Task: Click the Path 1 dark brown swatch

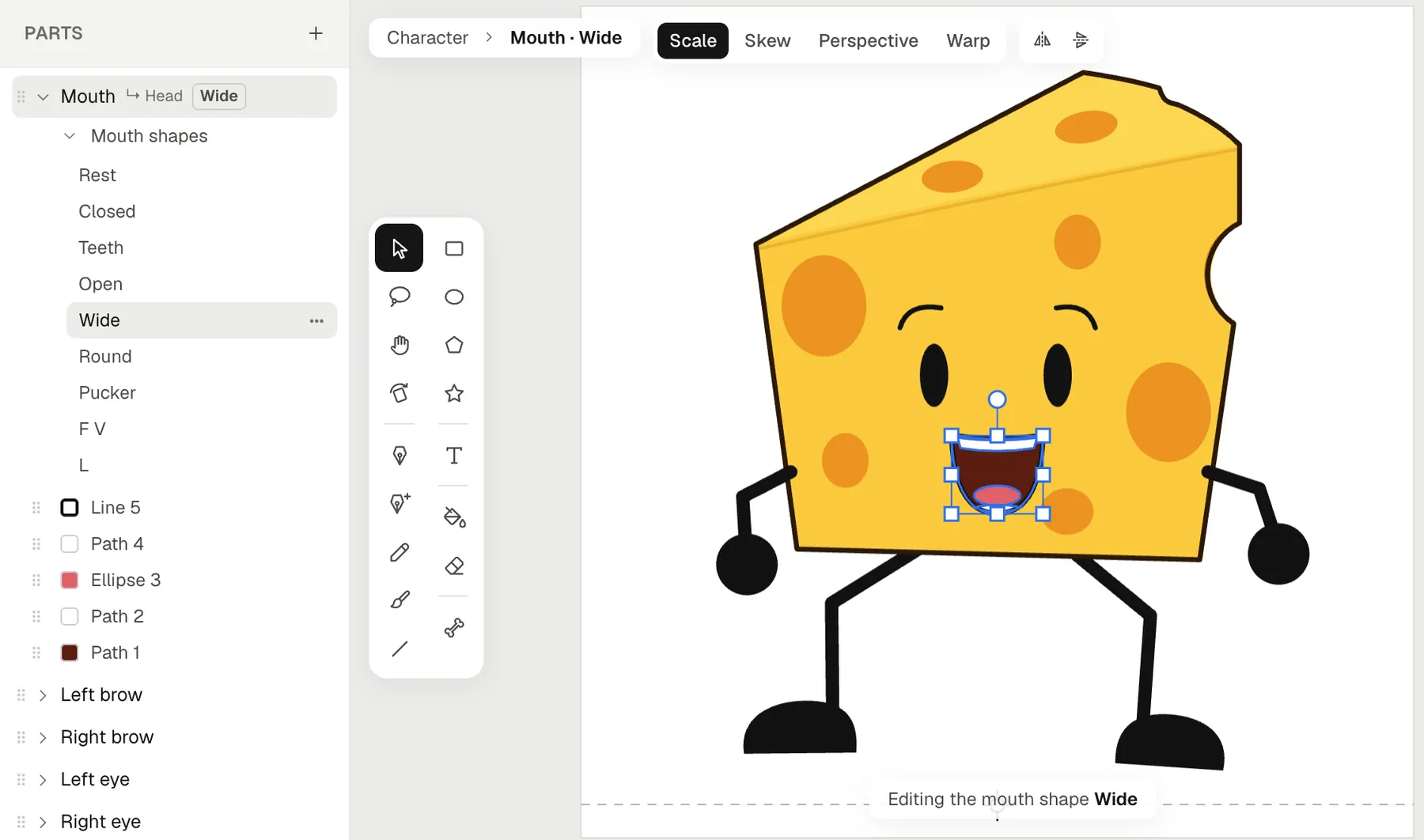Action: pyautogui.click(x=70, y=653)
